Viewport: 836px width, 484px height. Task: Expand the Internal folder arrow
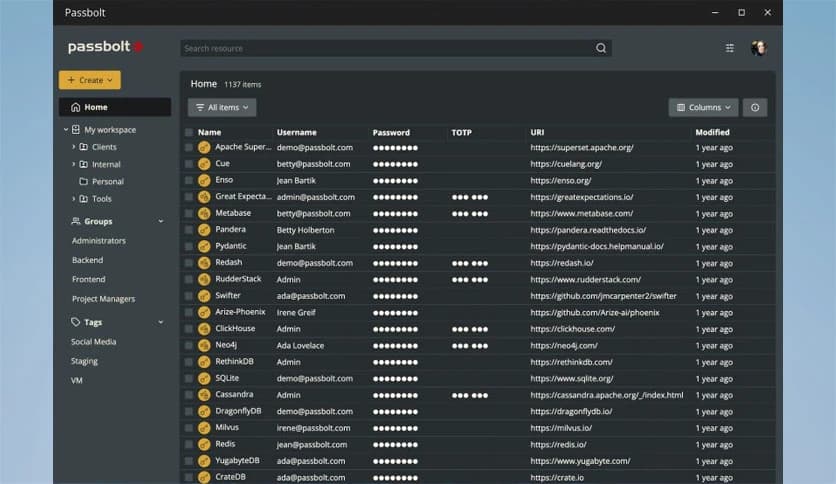point(74,165)
